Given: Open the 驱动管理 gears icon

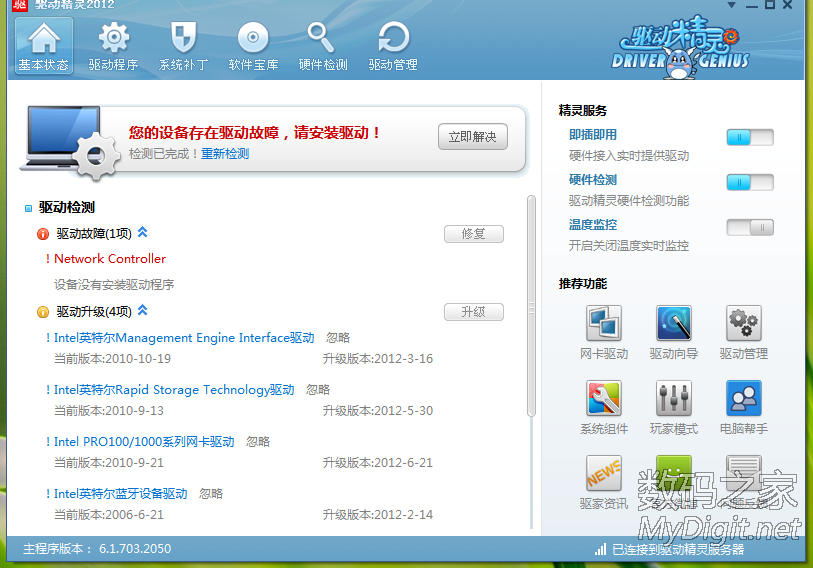Looking at the screenshot, I should [x=744, y=323].
